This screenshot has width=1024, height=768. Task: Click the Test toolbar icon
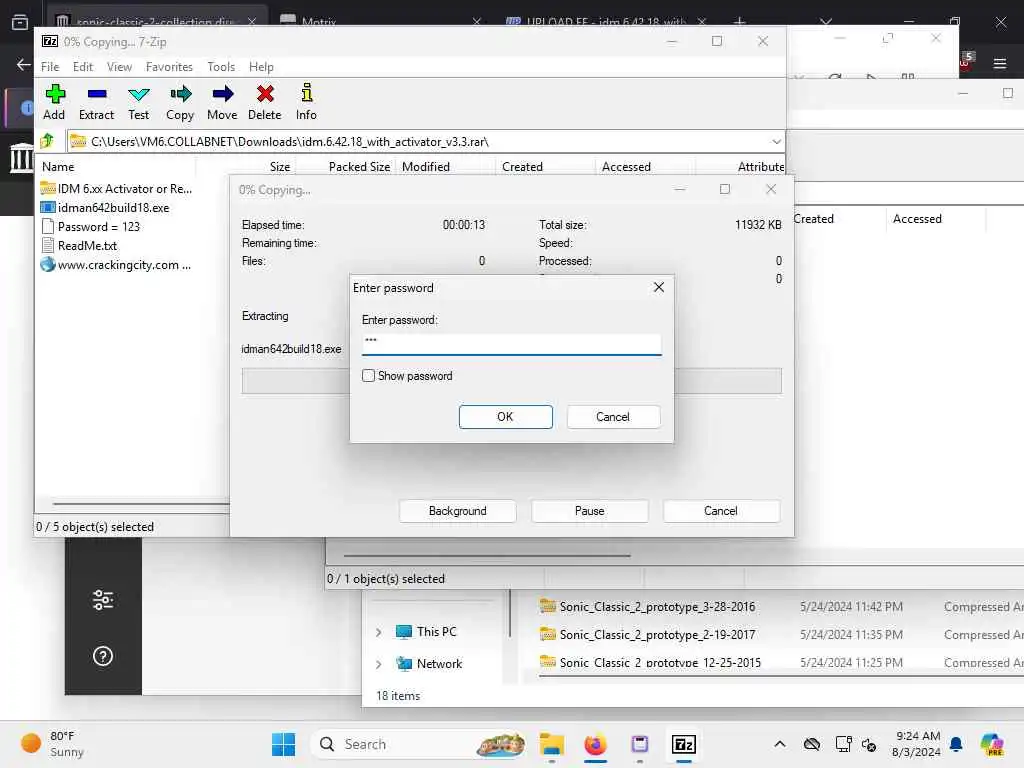(138, 102)
